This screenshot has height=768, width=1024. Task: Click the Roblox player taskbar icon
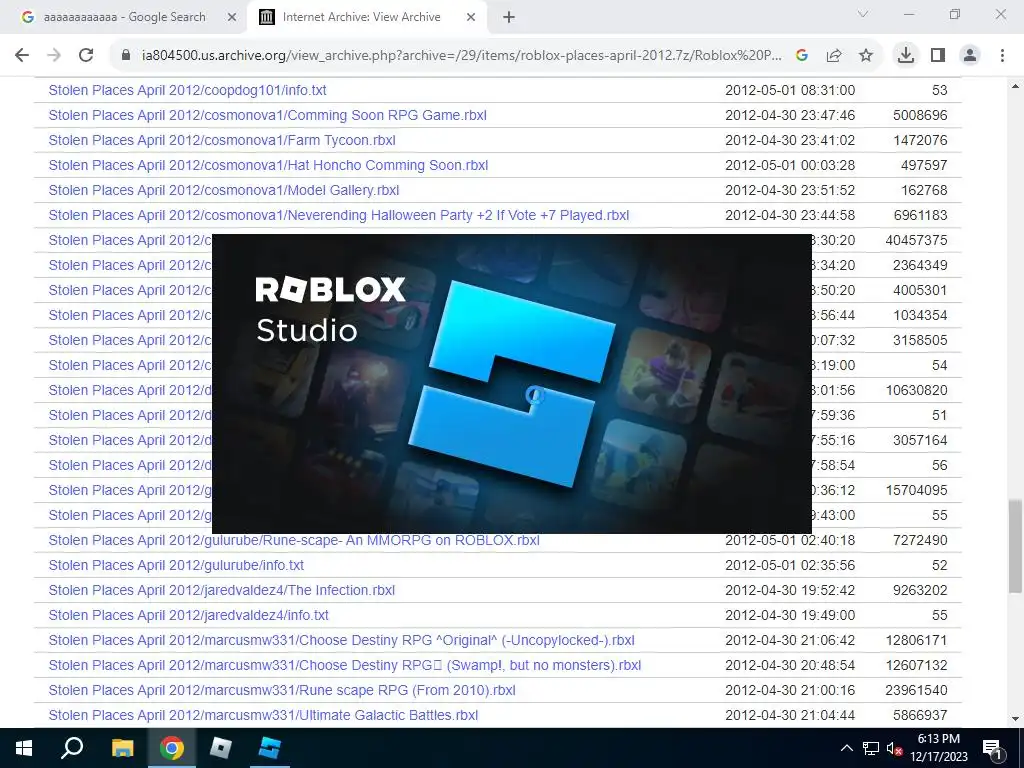click(221, 748)
